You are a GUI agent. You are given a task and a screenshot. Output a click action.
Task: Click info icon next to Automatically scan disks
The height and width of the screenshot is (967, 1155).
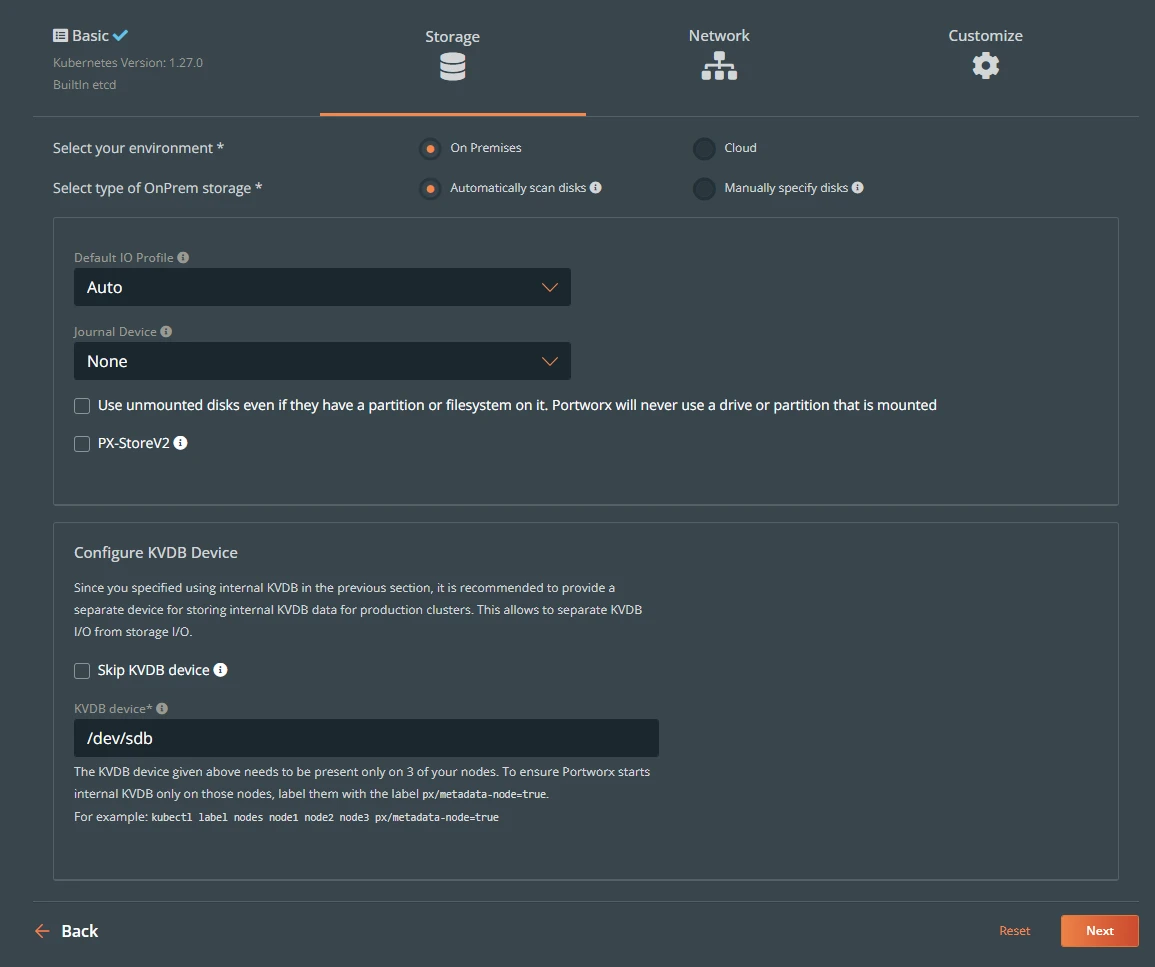click(x=596, y=188)
